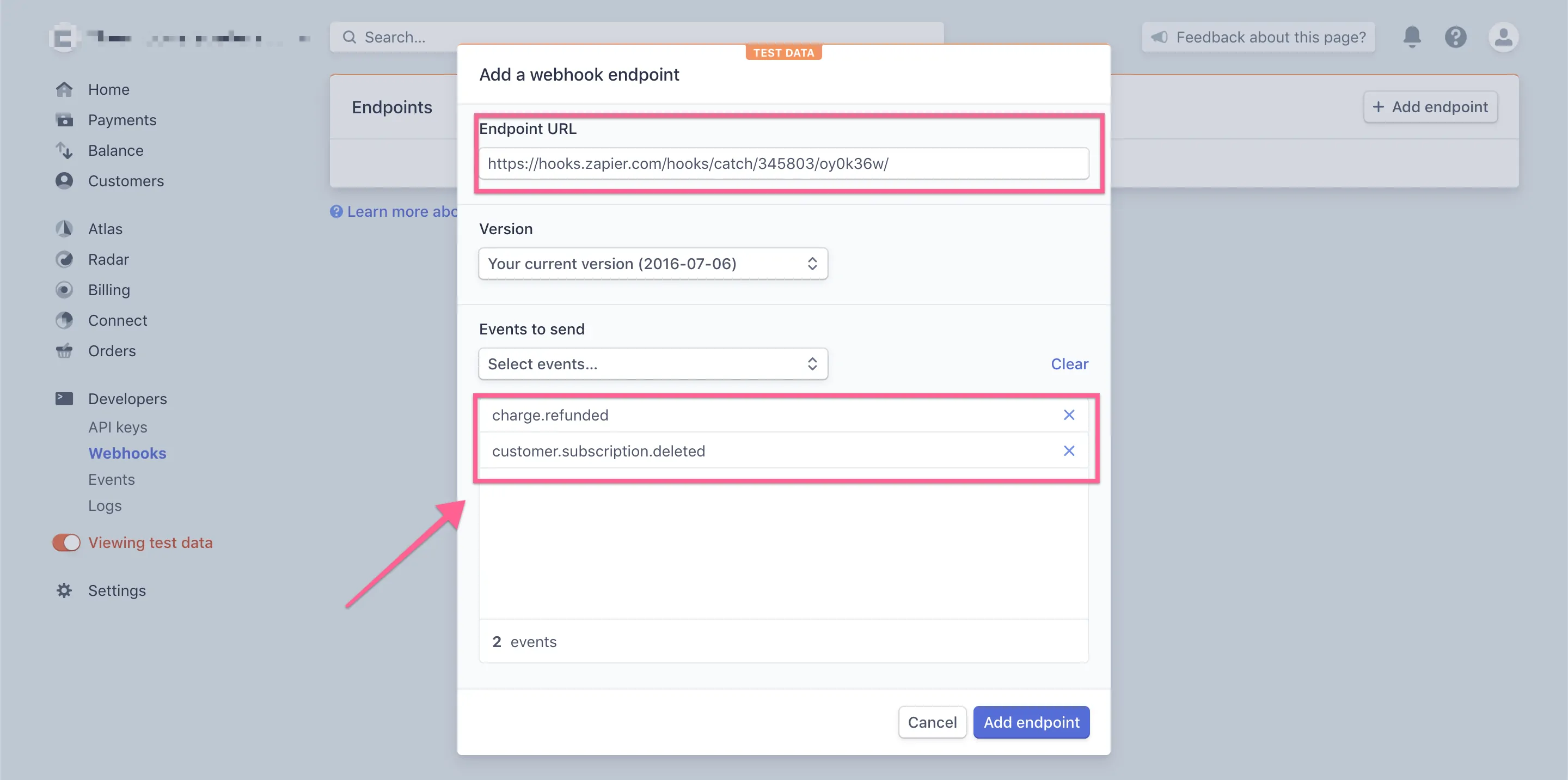This screenshot has width=1568, height=780.
Task: Click the Radar icon in sidebar
Action: 64,259
